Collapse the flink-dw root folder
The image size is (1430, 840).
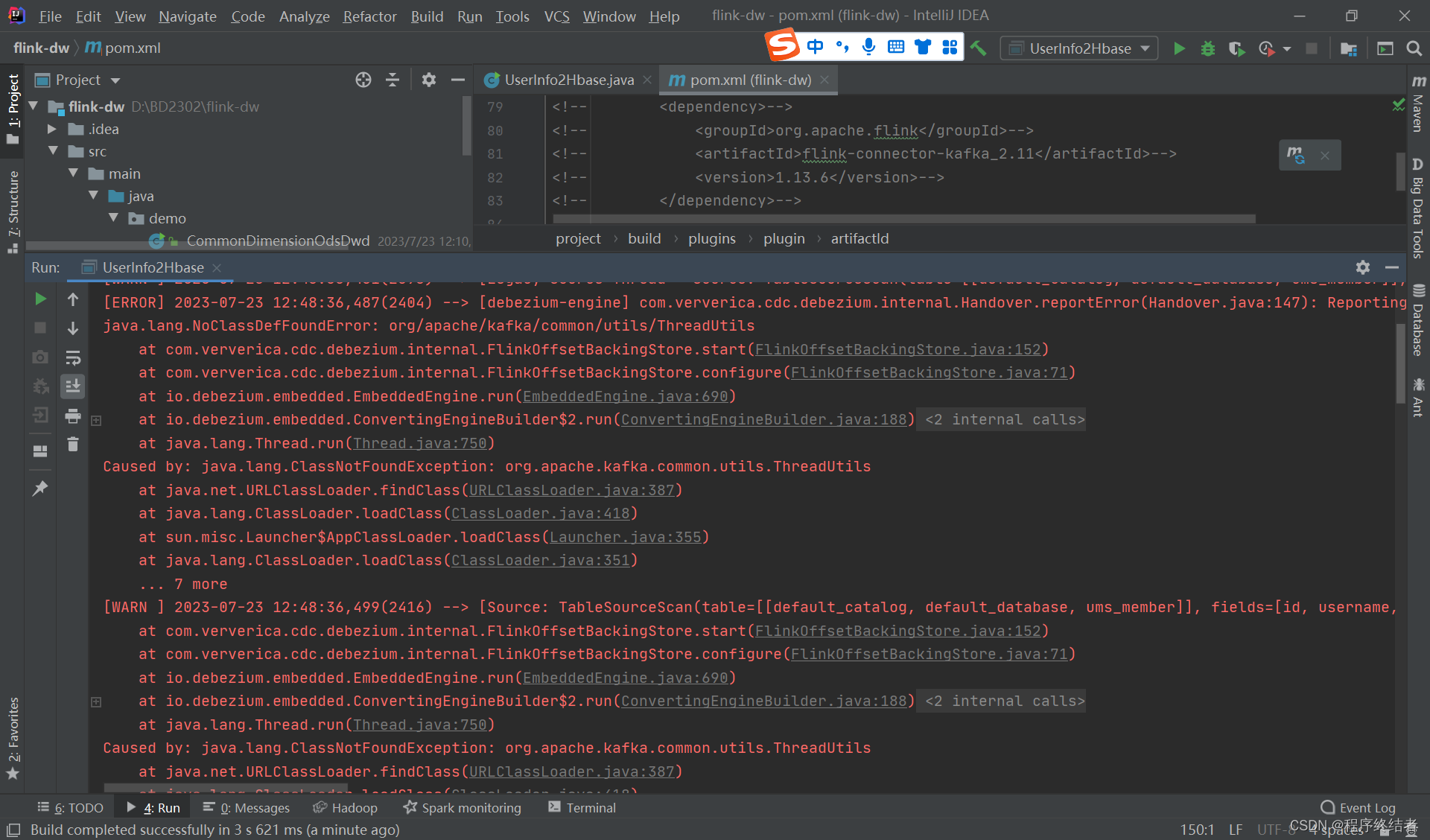(x=34, y=106)
